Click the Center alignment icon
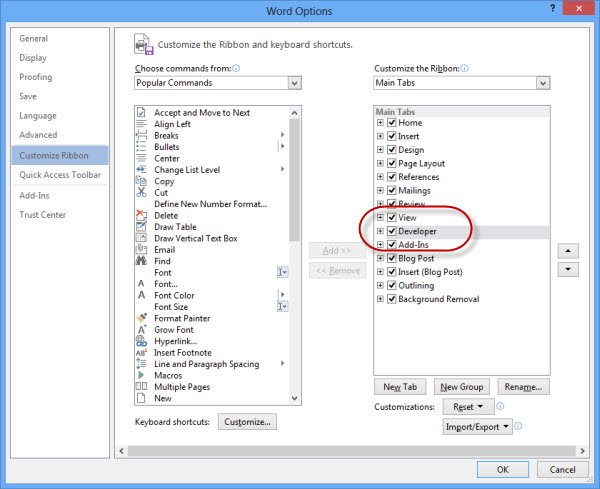Image resolution: width=600 pixels, height=489 pixels. (141, 158)
